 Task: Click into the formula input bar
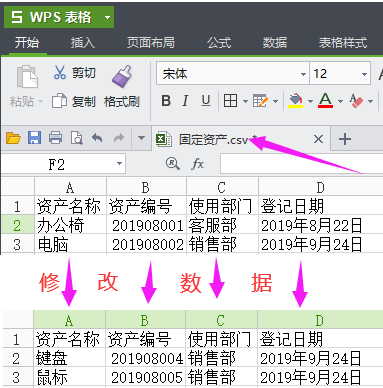point(301,164)
